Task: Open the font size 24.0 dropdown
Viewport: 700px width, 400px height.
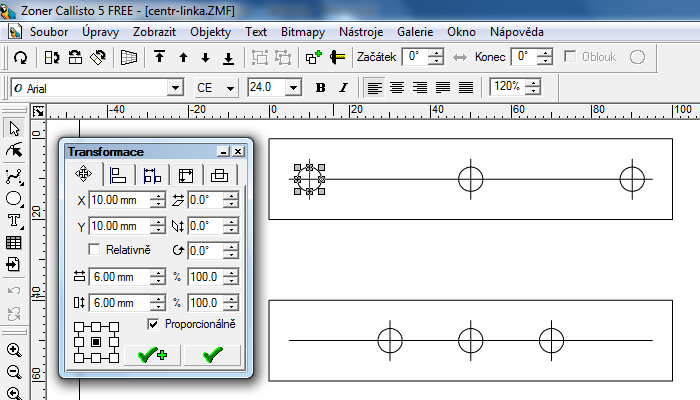Action: point(293,88)
